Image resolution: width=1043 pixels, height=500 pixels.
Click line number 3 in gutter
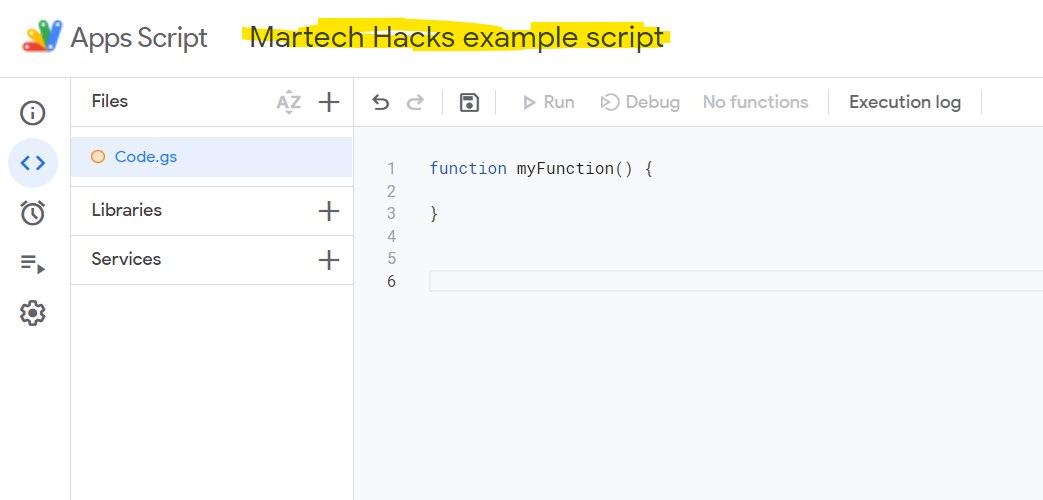[x=391, y=213]
